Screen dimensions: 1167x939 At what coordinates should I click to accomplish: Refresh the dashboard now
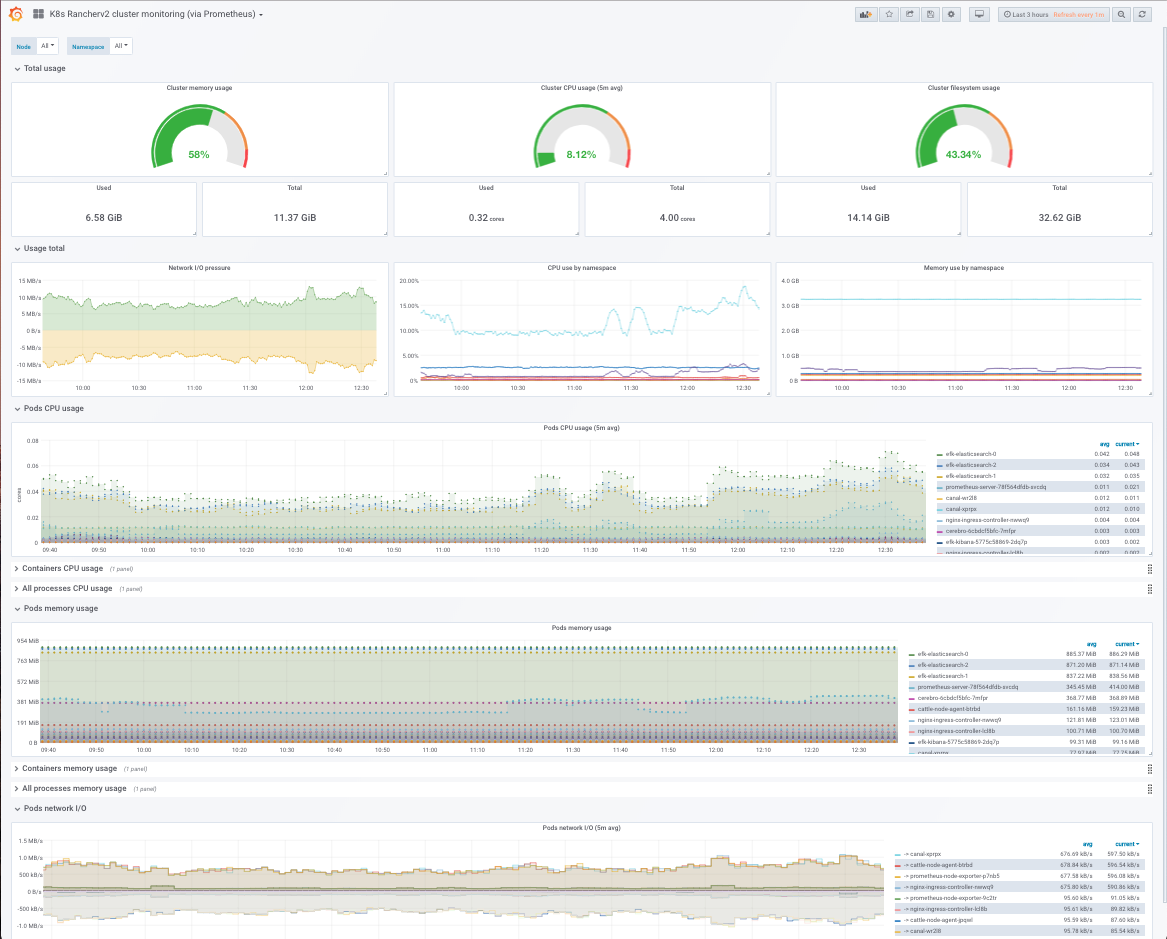(1142, 14)
